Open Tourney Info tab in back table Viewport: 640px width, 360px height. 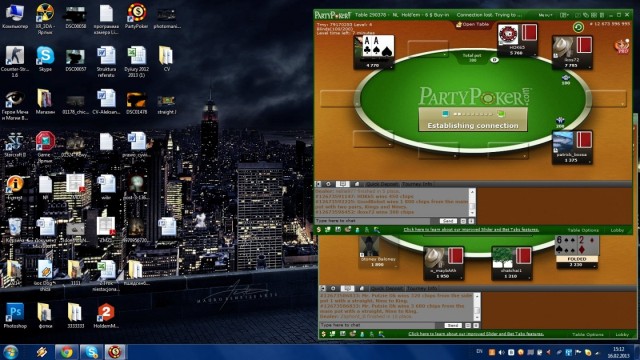point(422,289)
